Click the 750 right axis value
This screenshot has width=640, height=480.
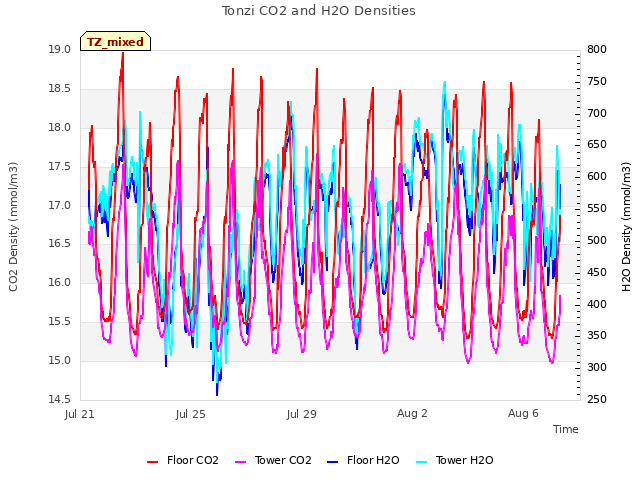point(597,82)
